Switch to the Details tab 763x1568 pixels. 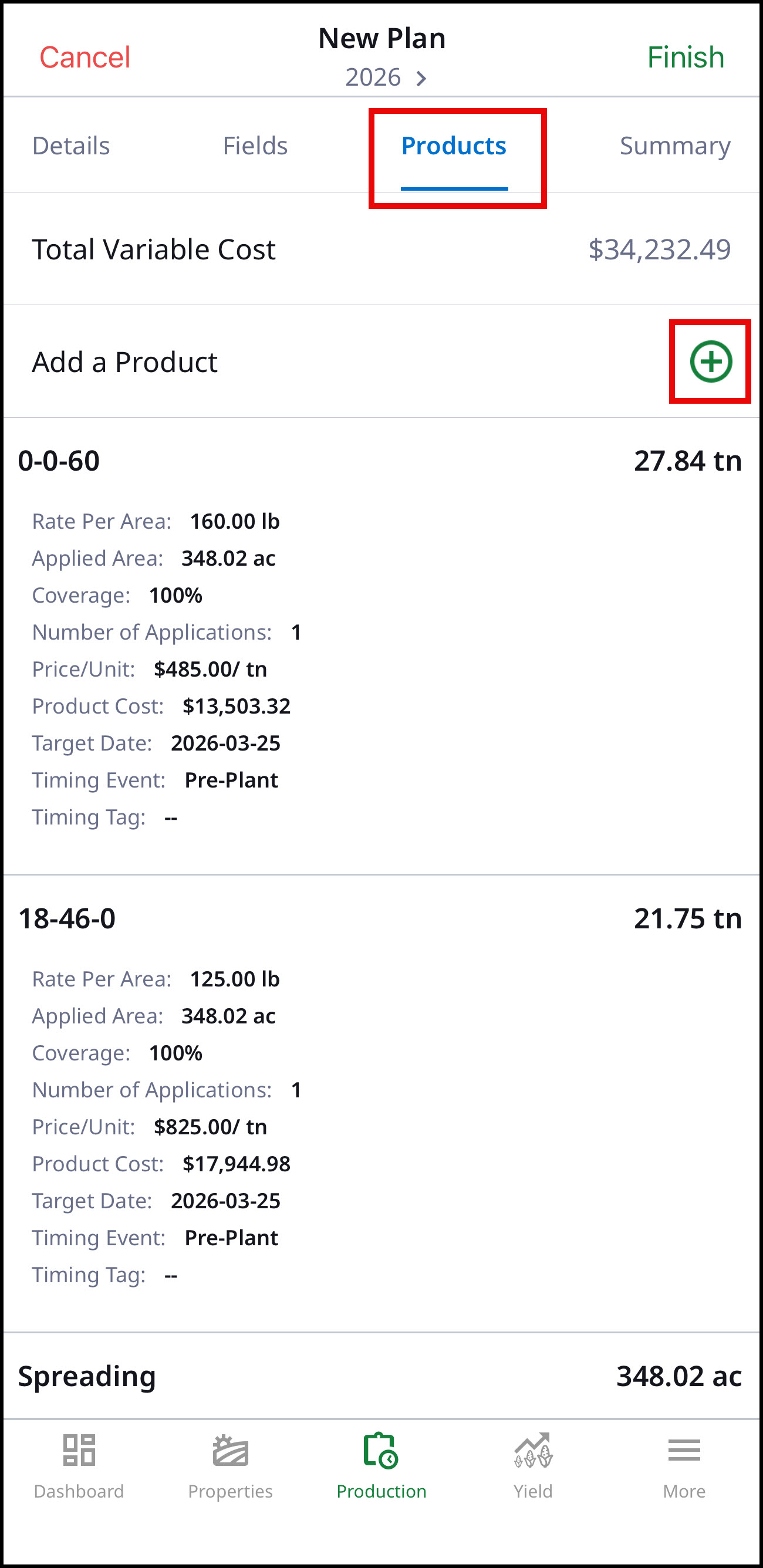(x=71, y=146)
